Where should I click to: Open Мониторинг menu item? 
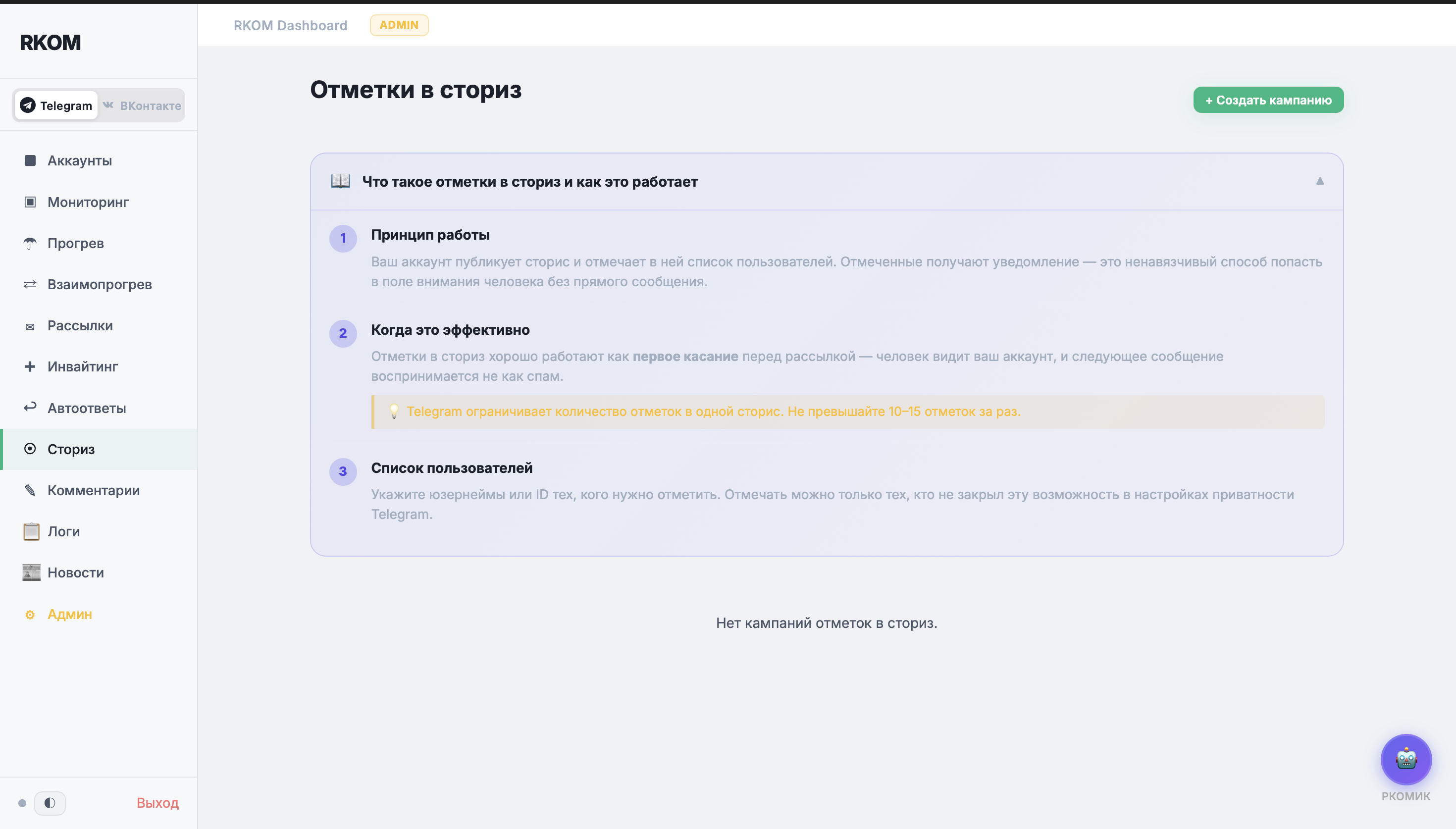click(x=99, y=202)
